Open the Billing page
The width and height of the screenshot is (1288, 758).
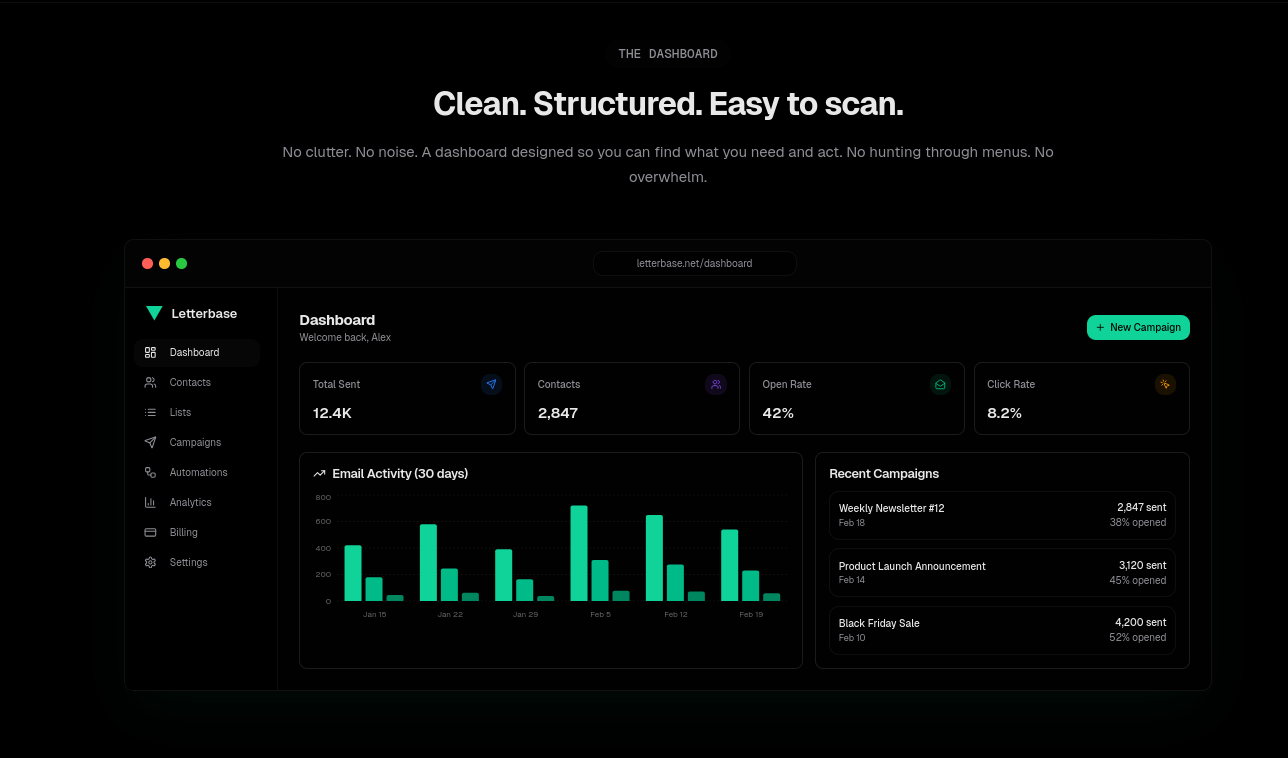click(197, 532)
